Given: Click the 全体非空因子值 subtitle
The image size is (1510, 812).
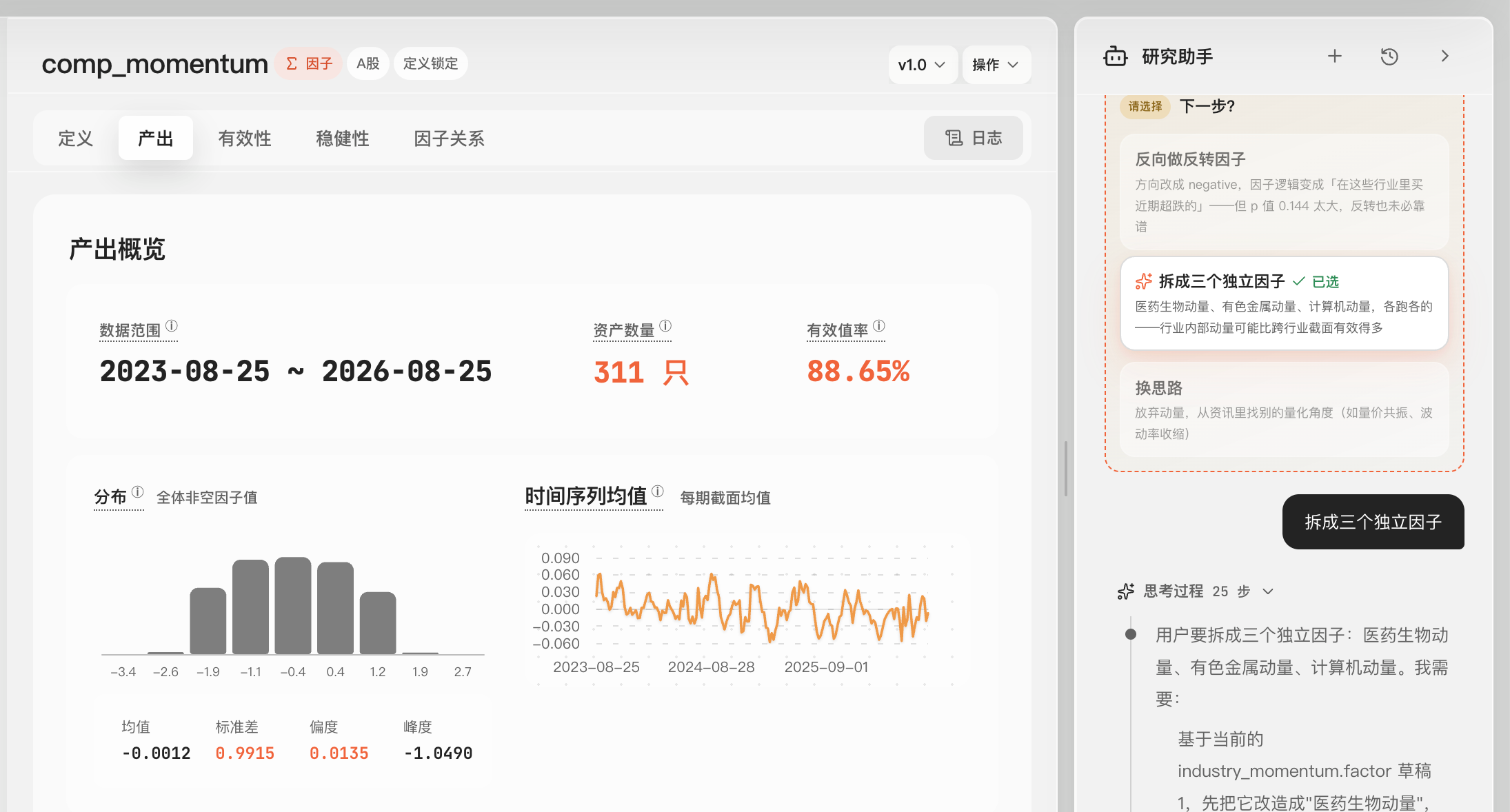Looking at the screenshot, I should (207, 498).
